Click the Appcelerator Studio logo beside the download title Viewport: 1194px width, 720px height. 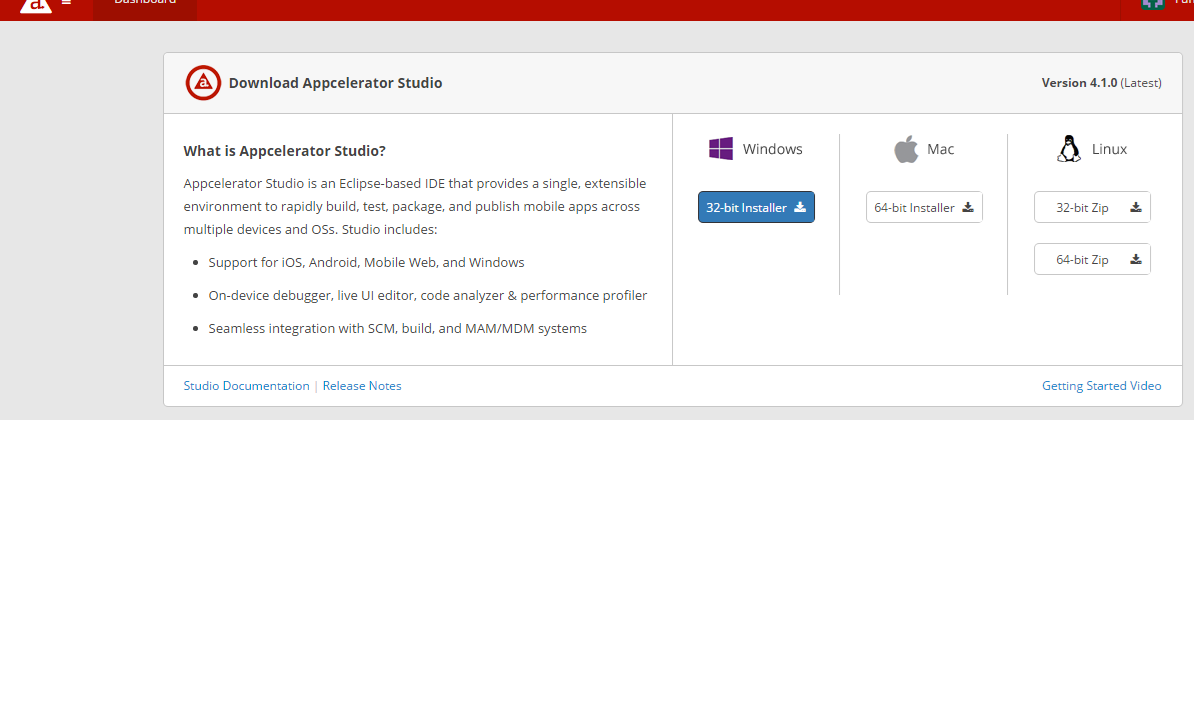[x=203, y=83]
